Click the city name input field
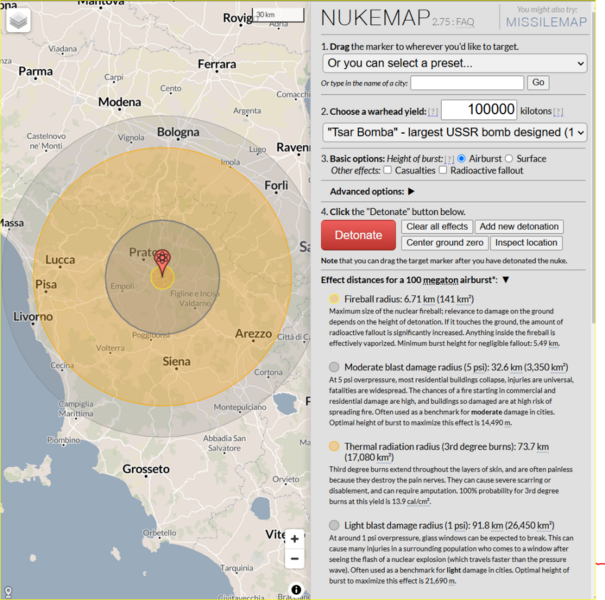The height and width of the screenshot is (600, 605). coord(466,83)
